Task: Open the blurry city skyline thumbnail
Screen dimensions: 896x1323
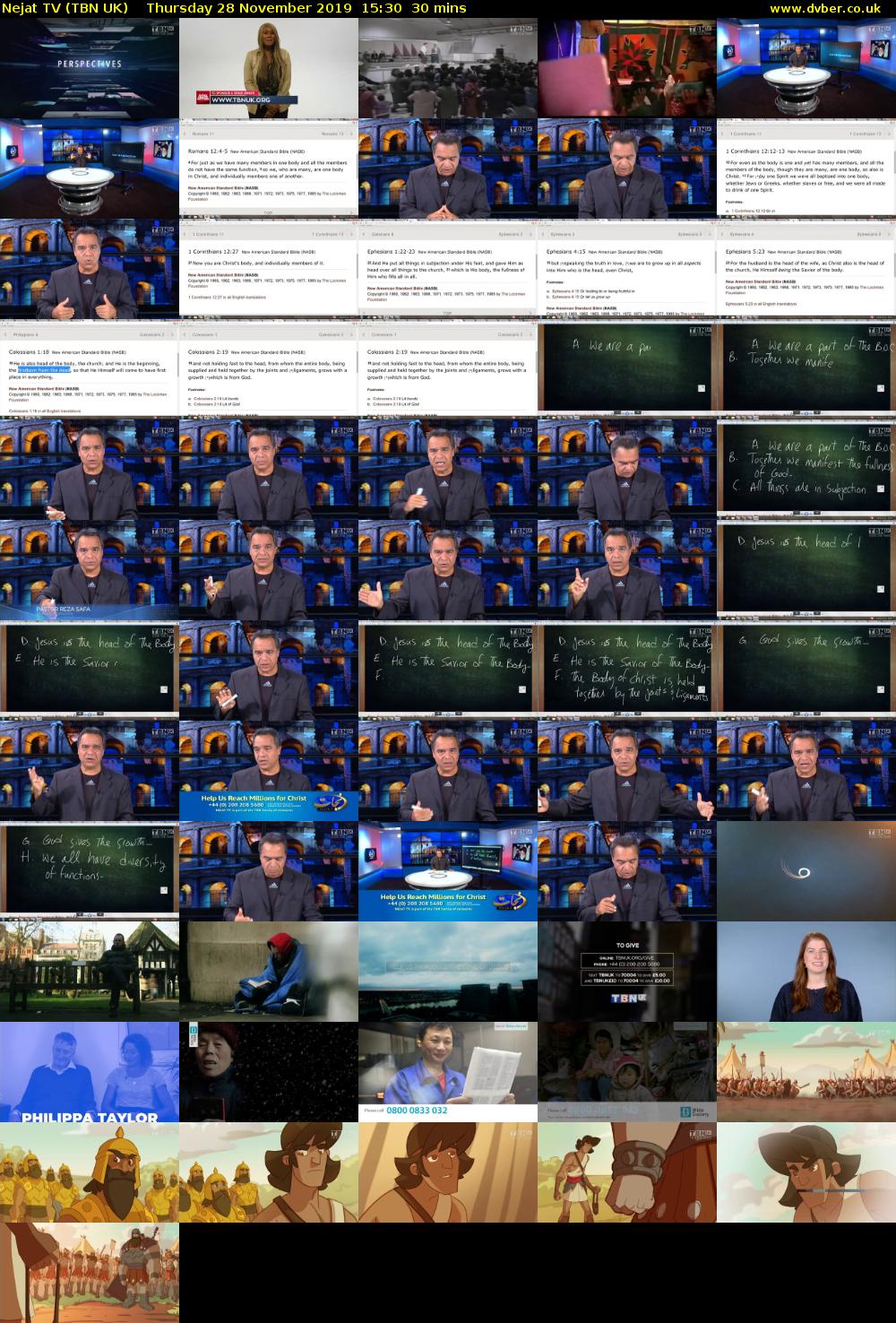Action: pos(448,971)
